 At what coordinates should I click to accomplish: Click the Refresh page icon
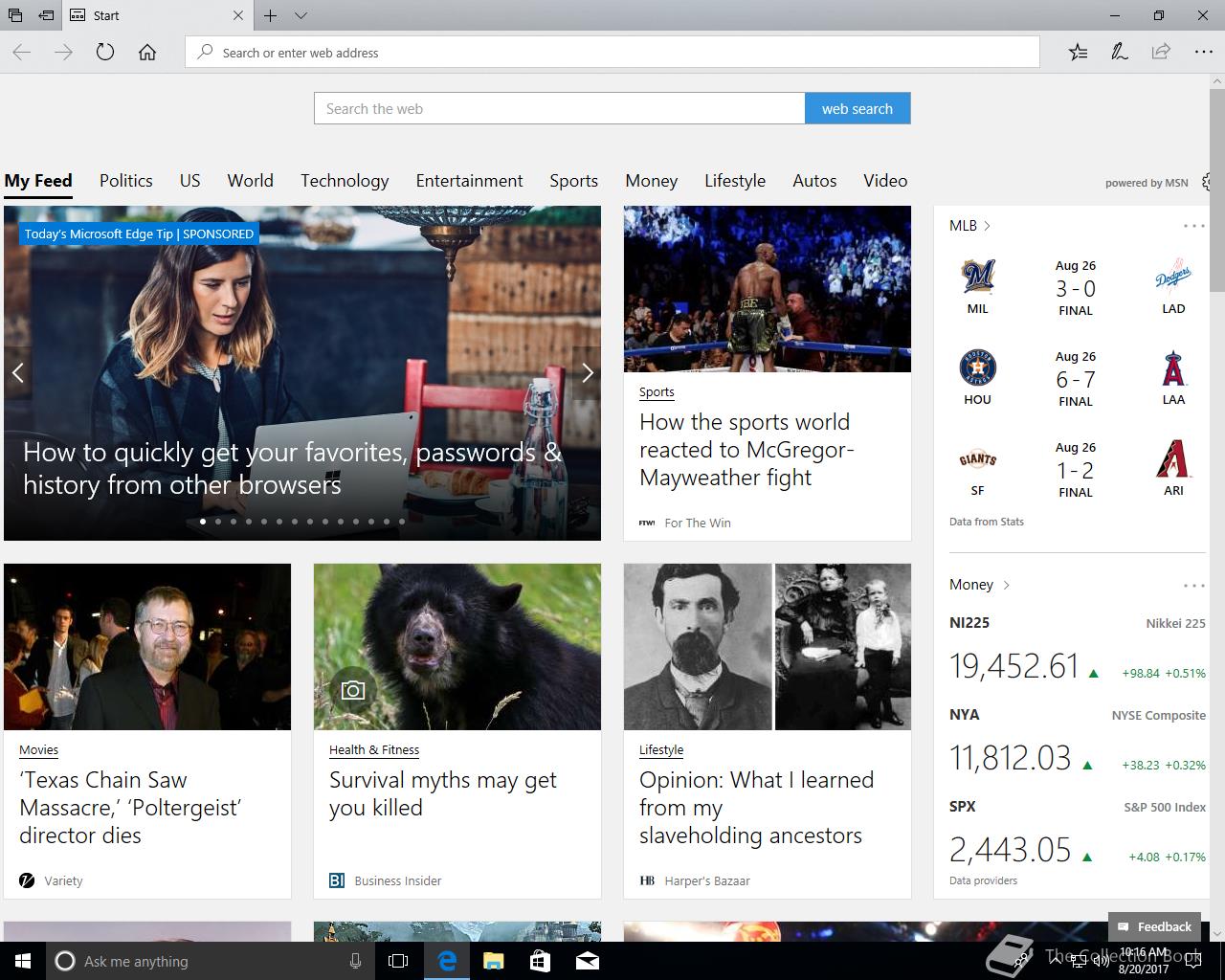tap(105, 53)
